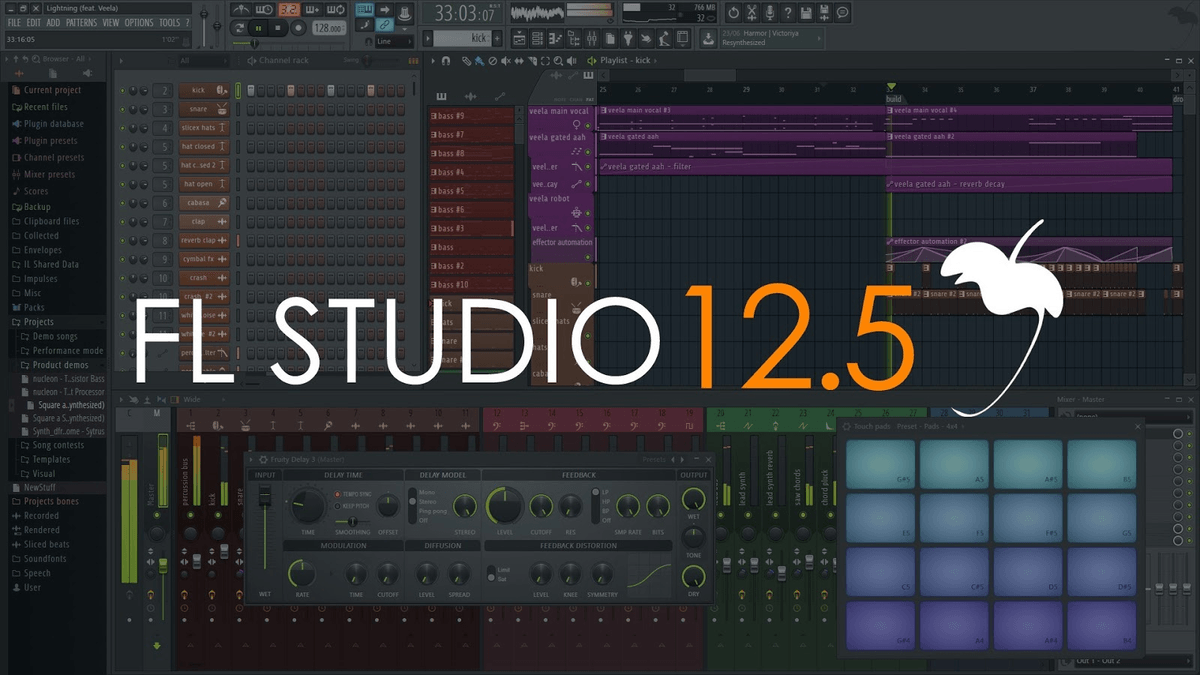Open the Mixer from the top toolbar
The width and height of the screenshot is (1200, 675).
593,38
